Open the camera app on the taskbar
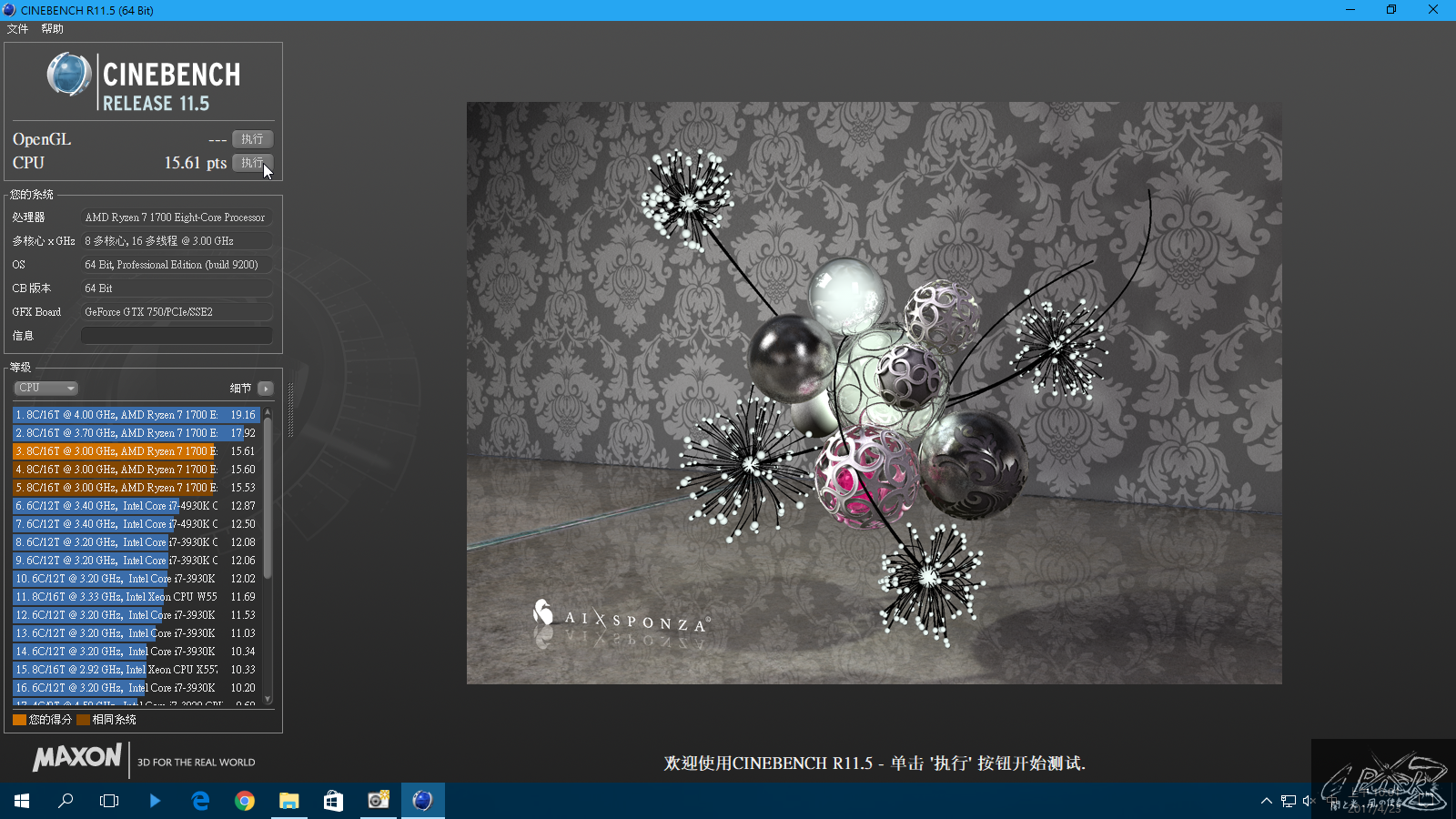Viewport: 1456px width, 819px height. tap(379, 801)
